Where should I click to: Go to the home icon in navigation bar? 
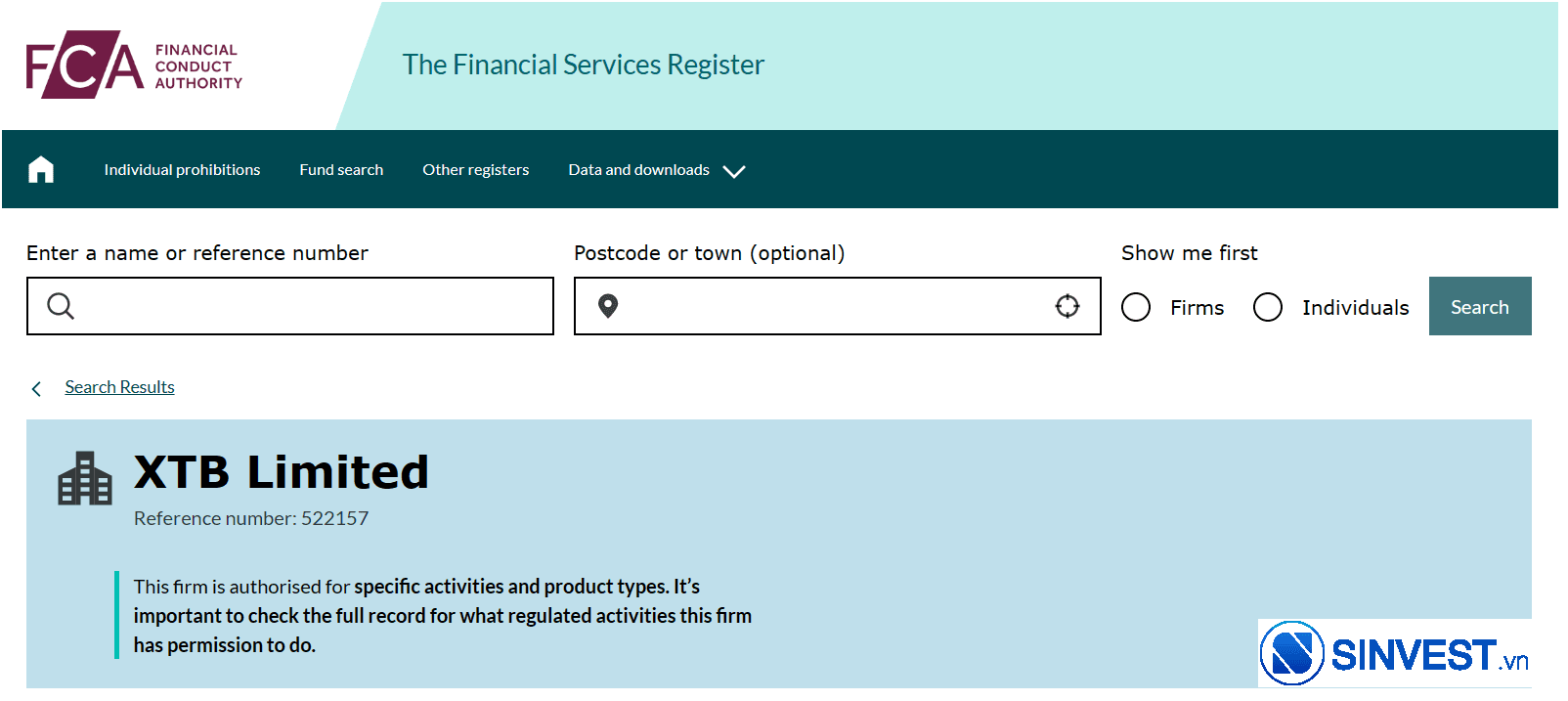(41, 170)
